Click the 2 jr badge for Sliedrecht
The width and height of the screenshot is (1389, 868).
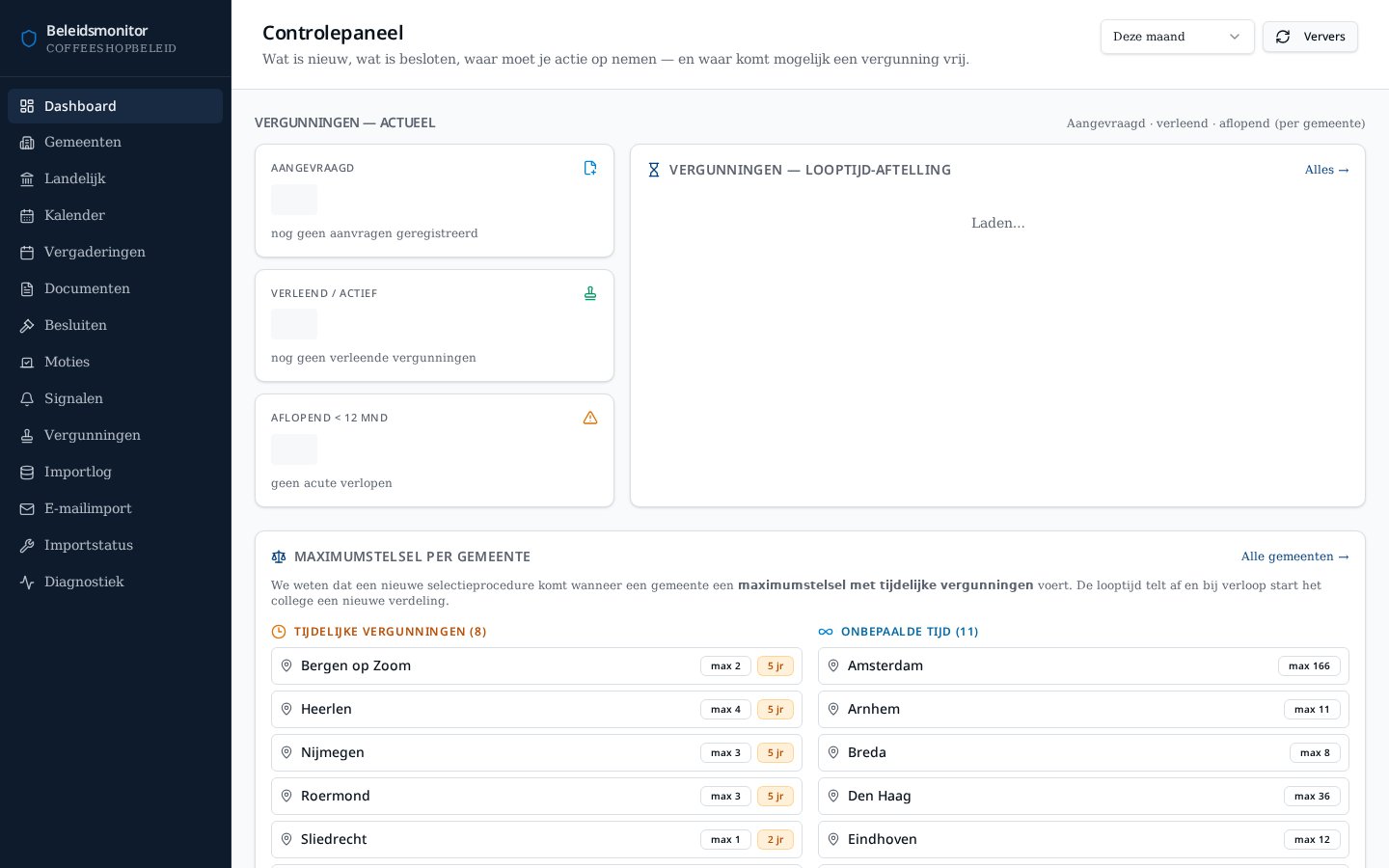[x=776, y=839]
